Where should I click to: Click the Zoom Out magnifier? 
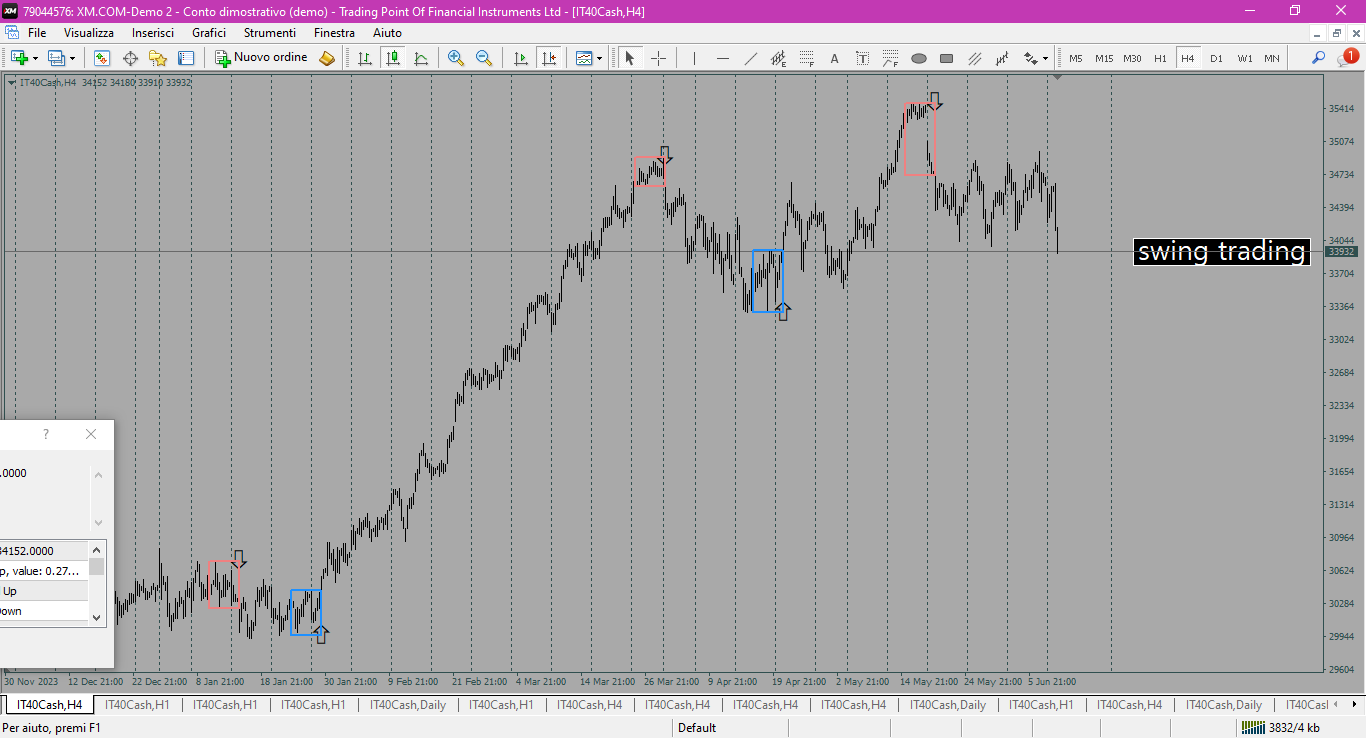coord(484,58)
